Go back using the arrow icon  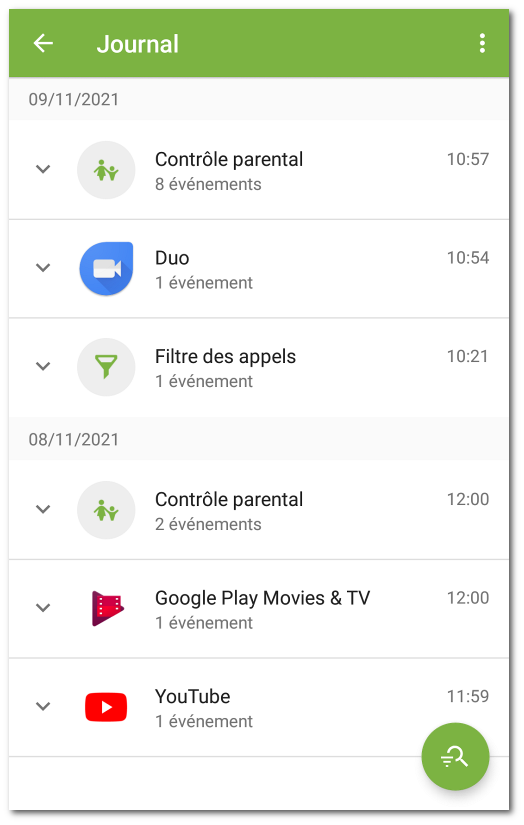43,43
